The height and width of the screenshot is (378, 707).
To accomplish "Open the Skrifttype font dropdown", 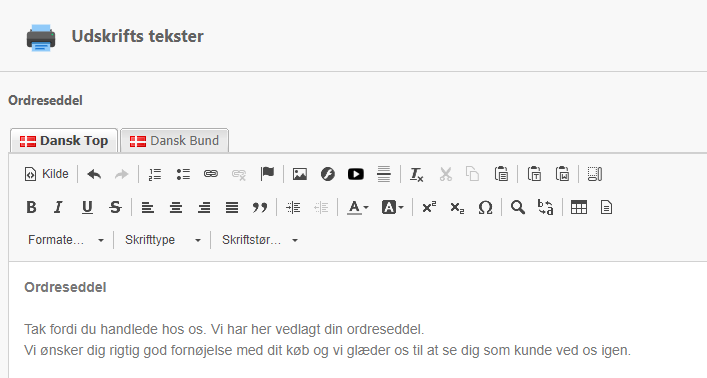I will tap(163, 240).
